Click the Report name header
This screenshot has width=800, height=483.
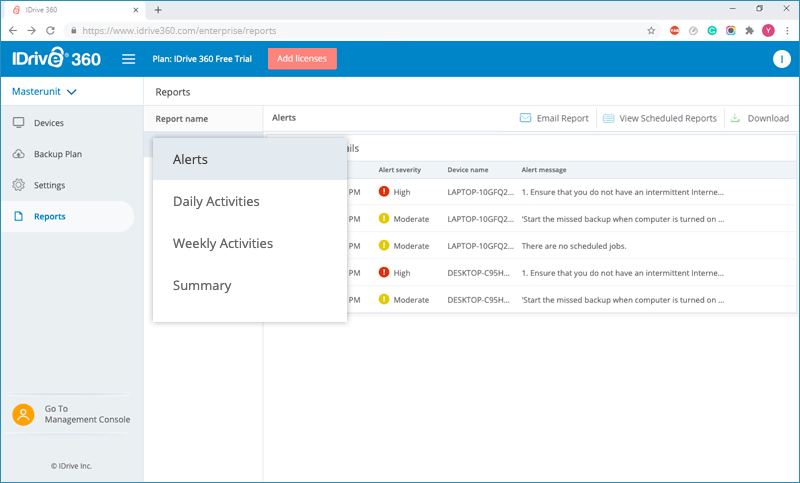[x=182, y=119]
